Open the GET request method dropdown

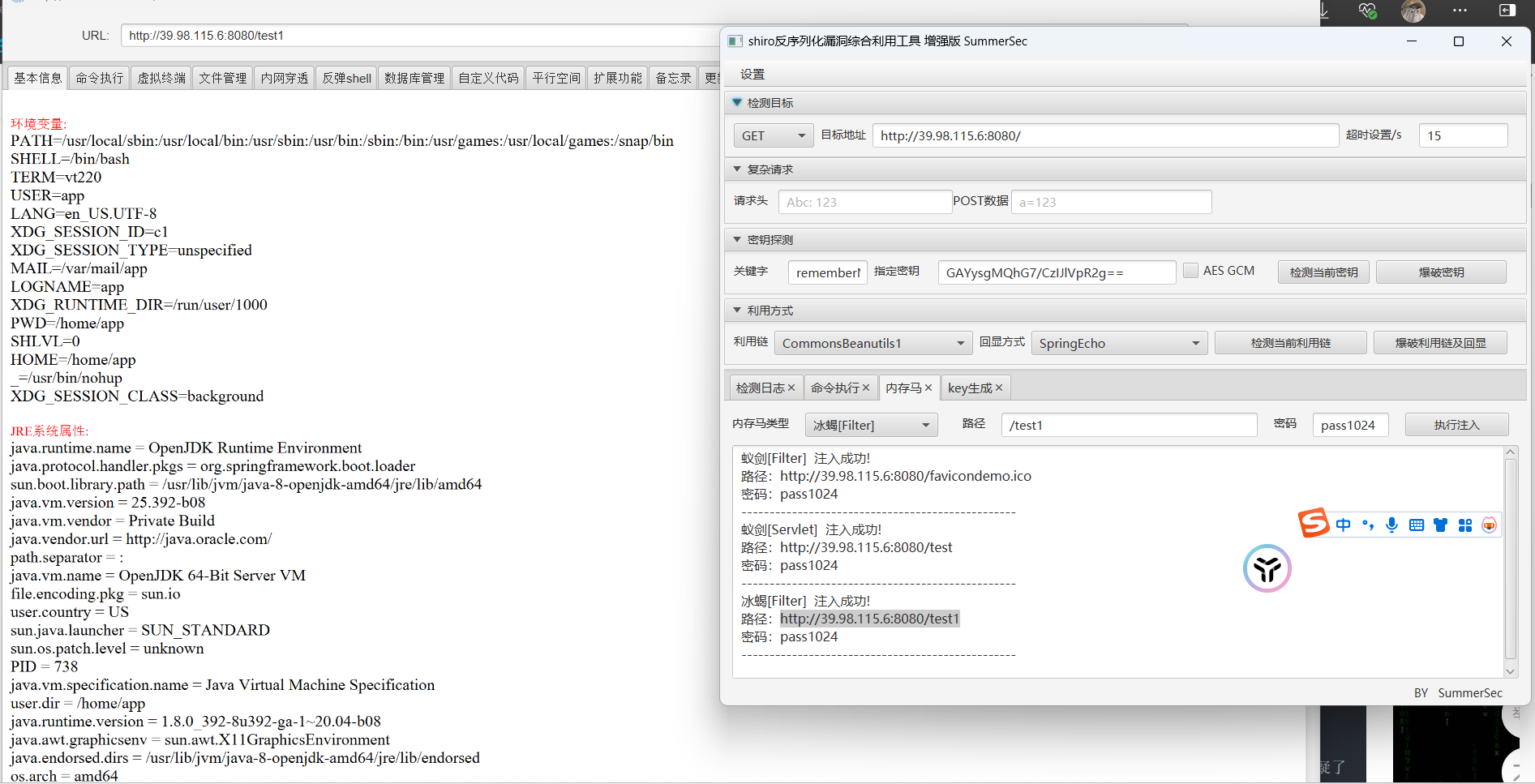coord(774,135)
